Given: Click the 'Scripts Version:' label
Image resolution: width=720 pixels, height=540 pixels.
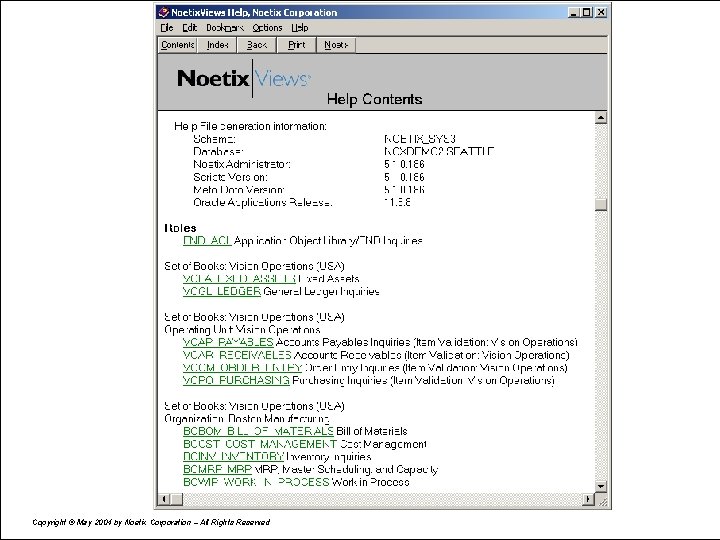Looking at the screenshot, I should tap(230, 177).
